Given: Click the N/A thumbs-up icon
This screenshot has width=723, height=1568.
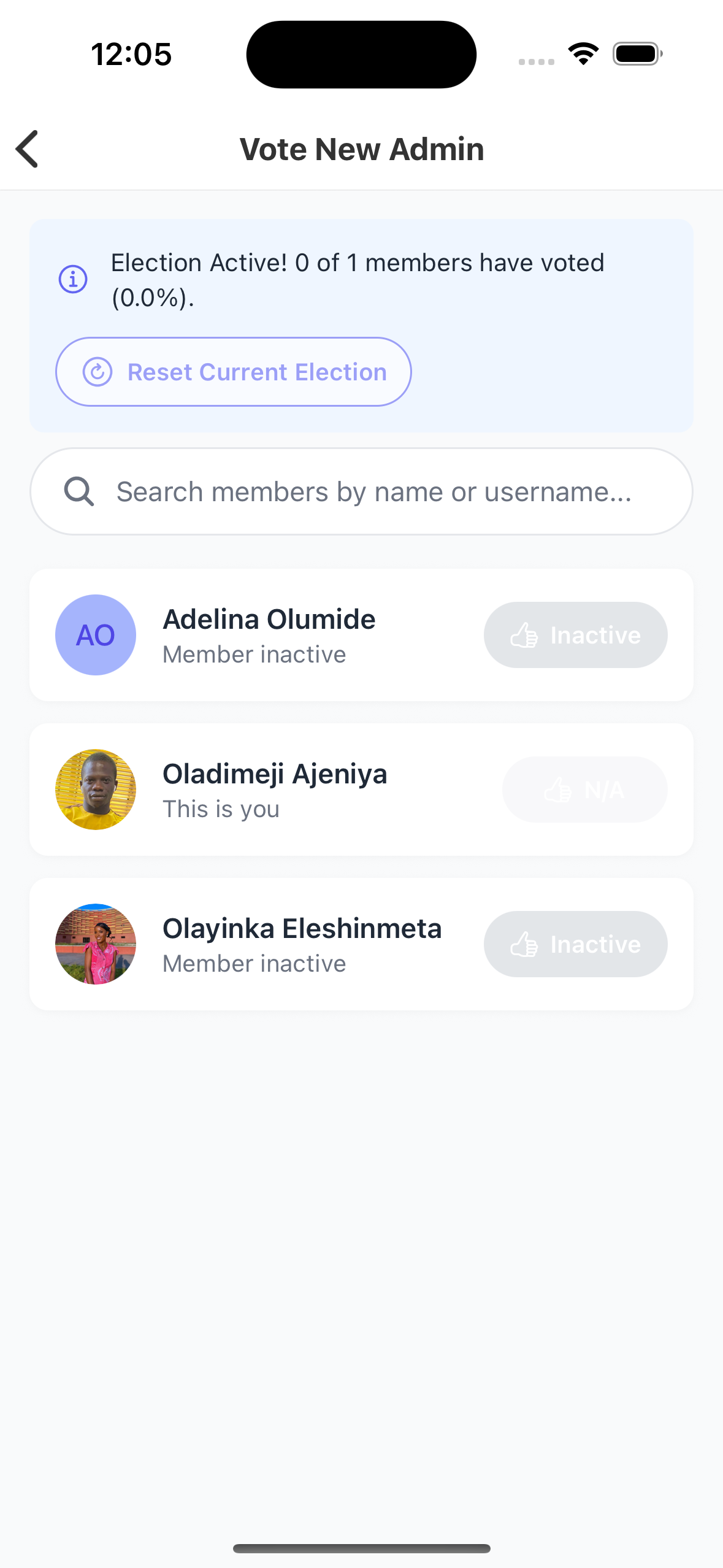Looking at the screenshot, I should [558, 790].
